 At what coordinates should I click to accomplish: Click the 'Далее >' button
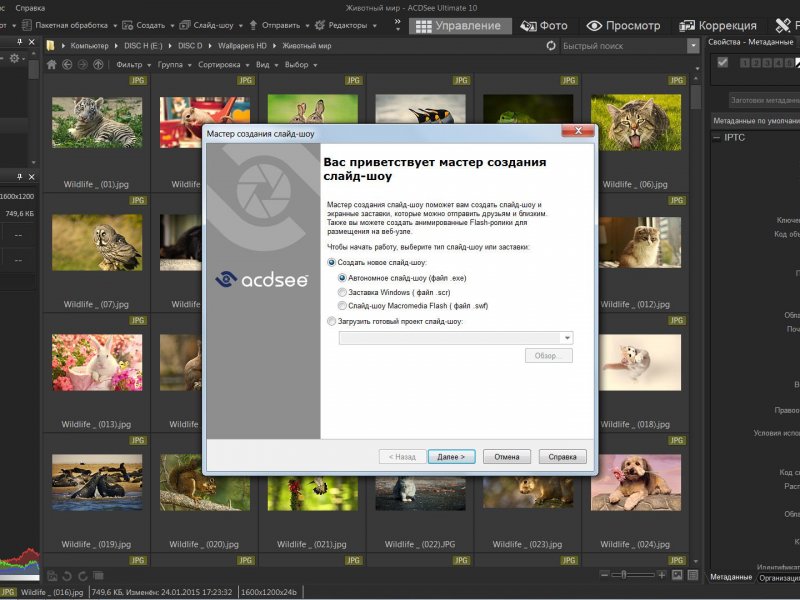point(451,457)
